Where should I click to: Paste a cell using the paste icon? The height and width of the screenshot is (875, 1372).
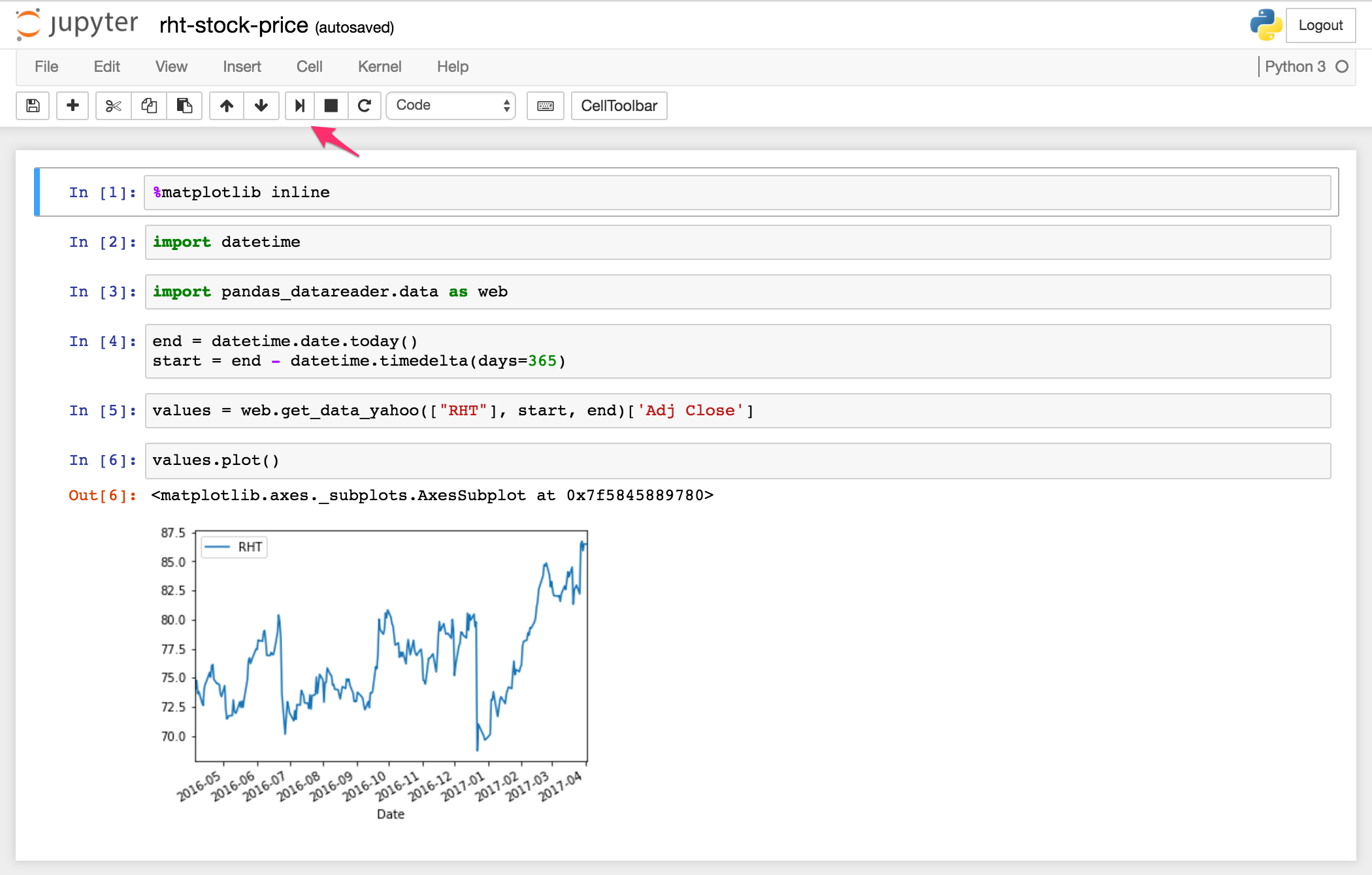(x=185, y=106)
